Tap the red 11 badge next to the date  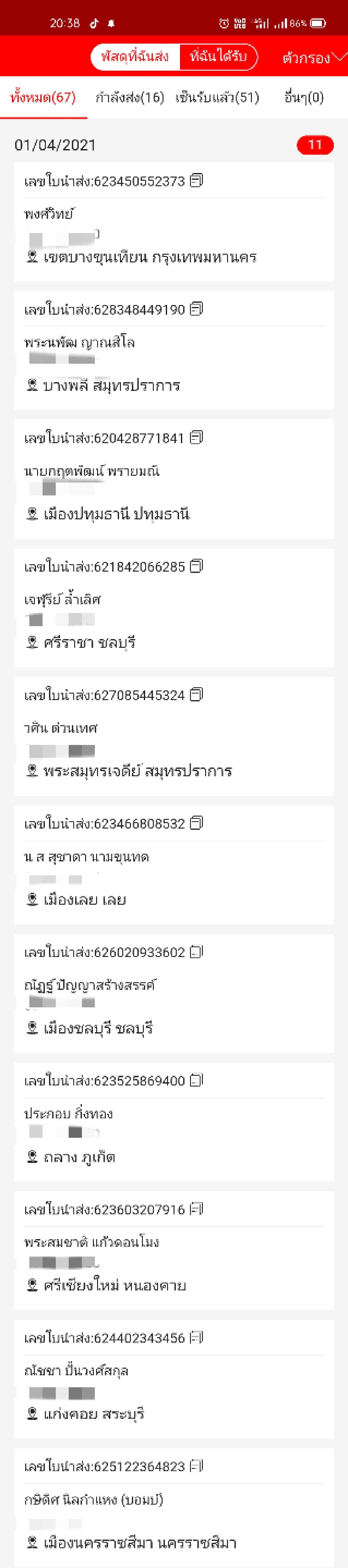tap(316, 145)
